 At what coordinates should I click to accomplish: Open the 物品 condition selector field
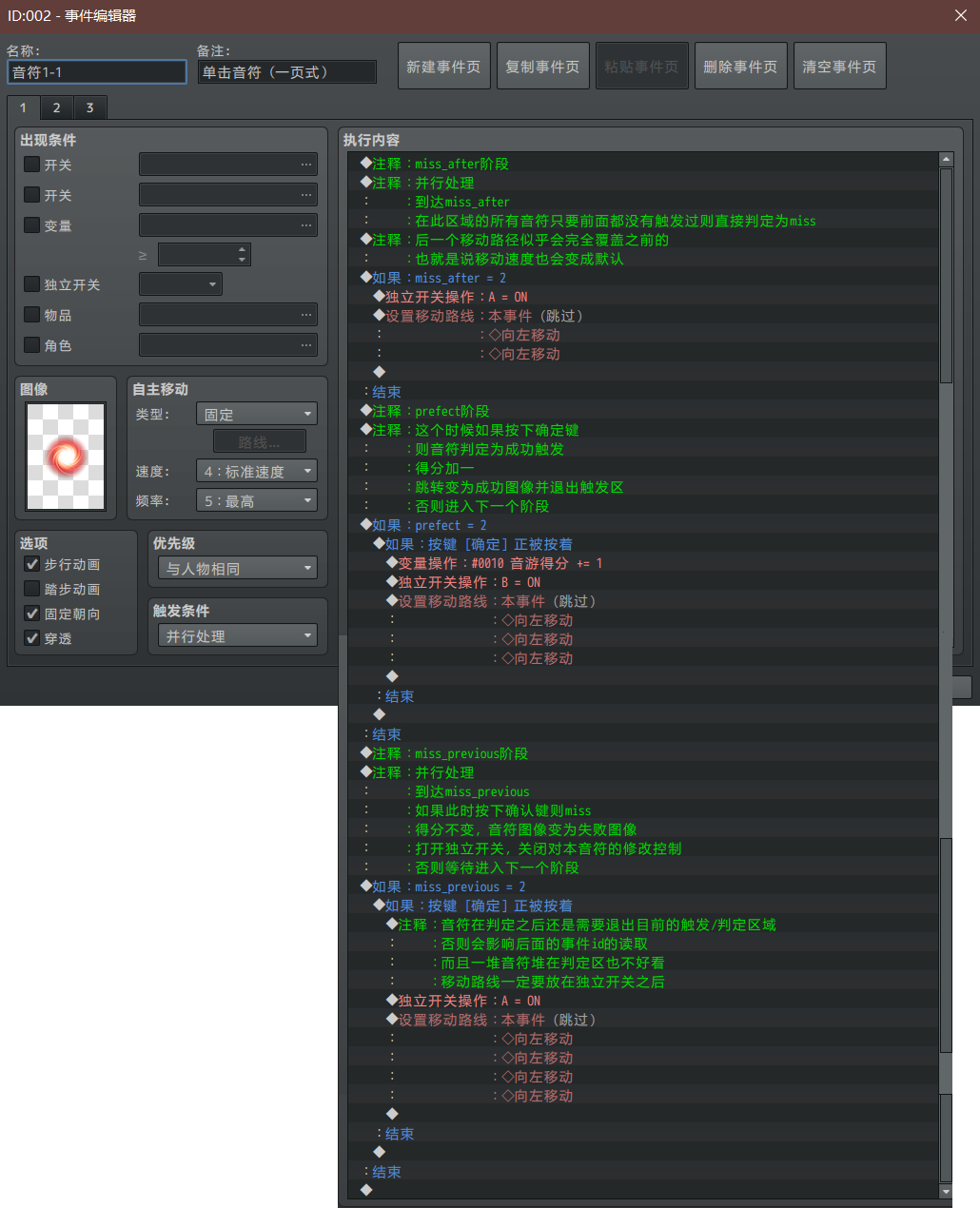click(x=228, y=315)
